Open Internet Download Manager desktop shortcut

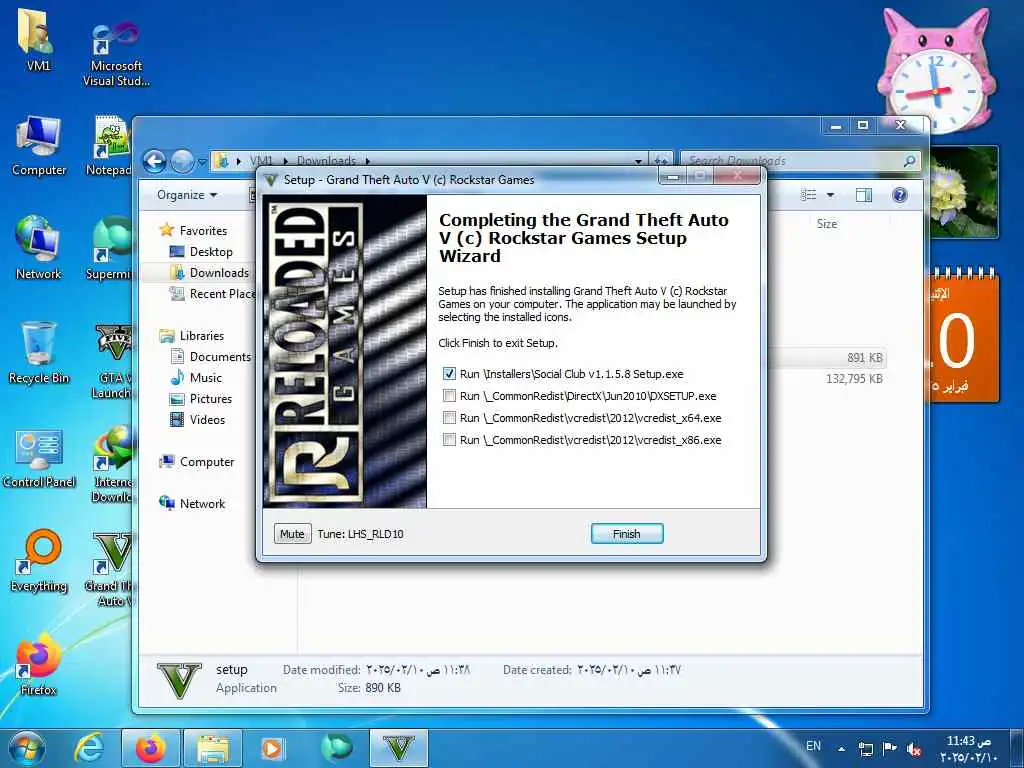[x=112, y=465]
